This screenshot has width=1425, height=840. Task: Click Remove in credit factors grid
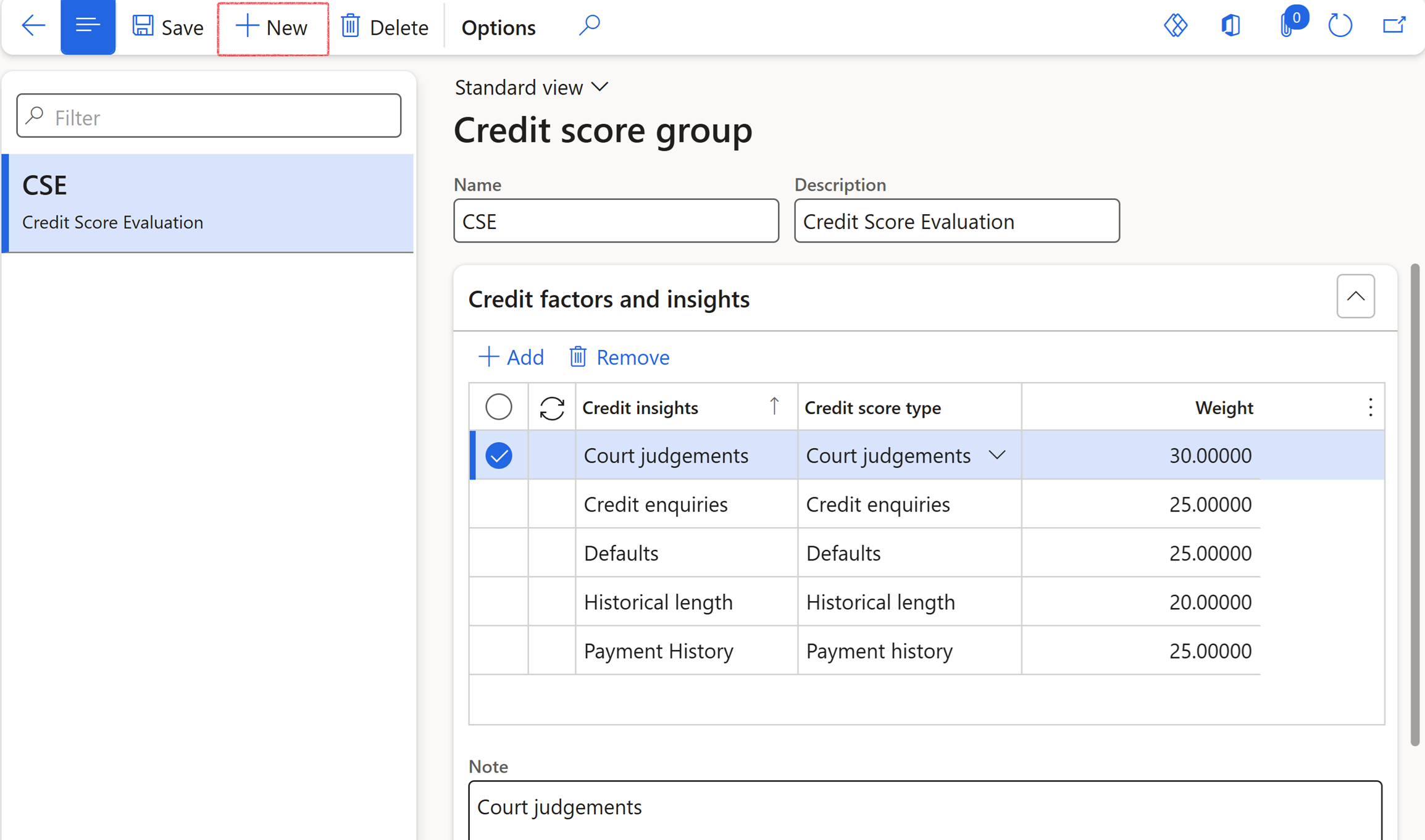point(619,357)
